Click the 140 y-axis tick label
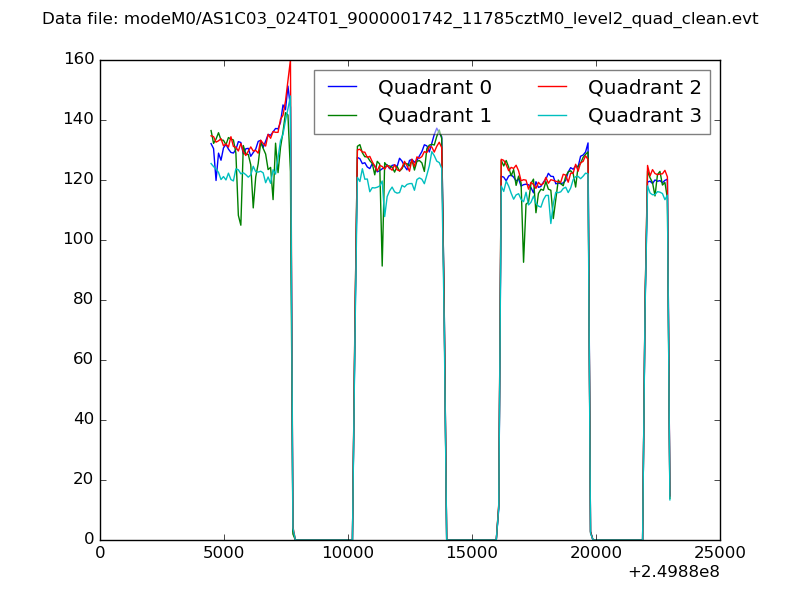 80,120
